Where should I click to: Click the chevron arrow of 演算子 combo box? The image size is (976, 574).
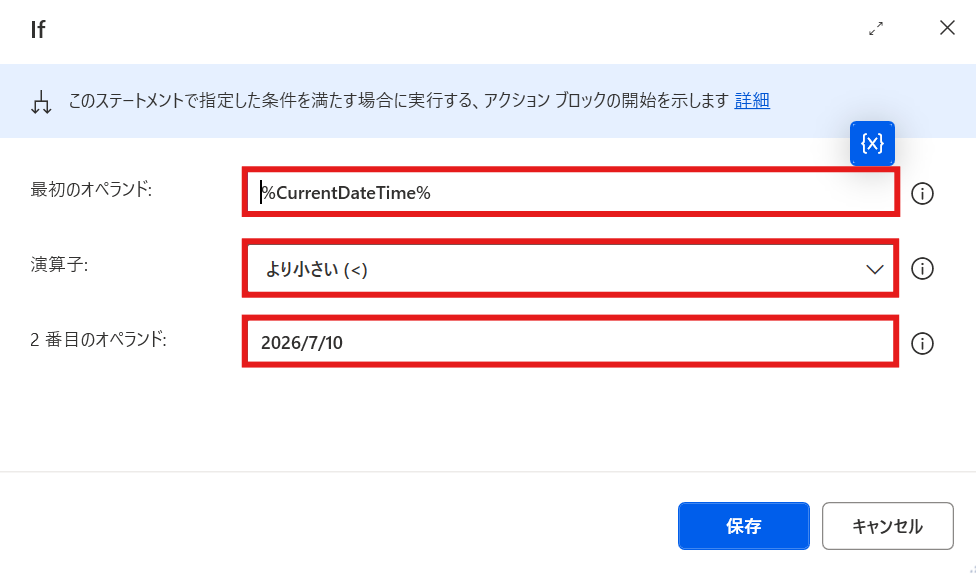point(875,270)
